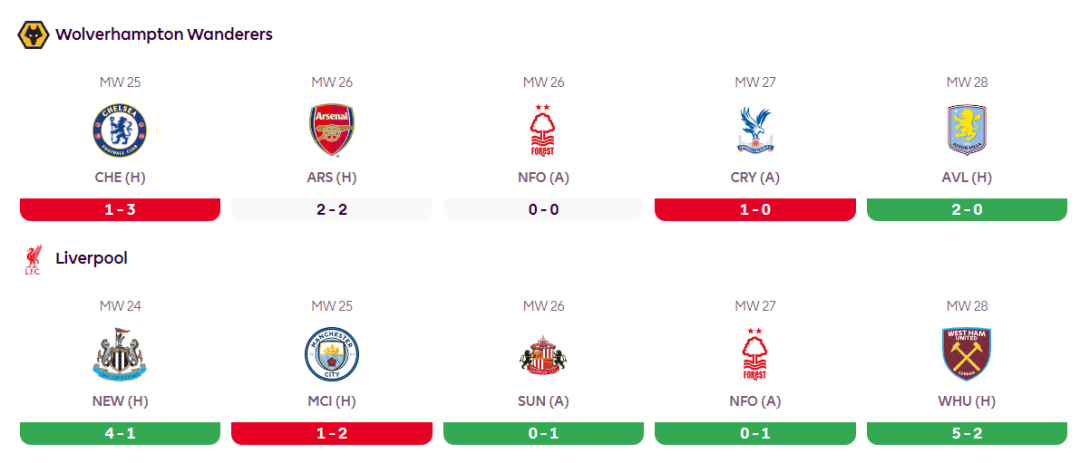Click Nottingham Forest crest in Wolves' row
1080x463 pixels.
[x=544, y=130]
